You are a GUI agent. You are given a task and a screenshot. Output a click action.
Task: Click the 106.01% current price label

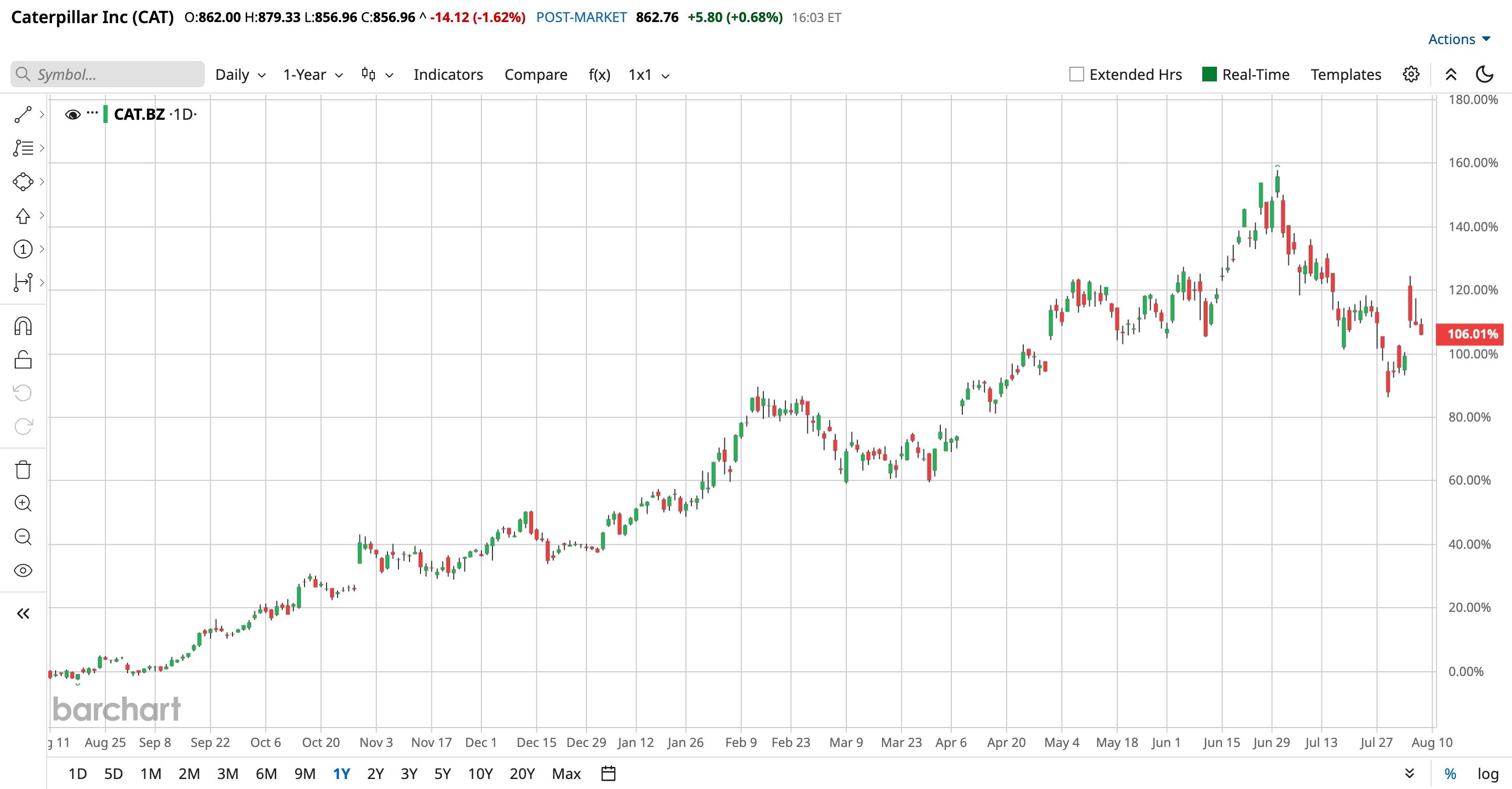click(x=1470, y=334)
